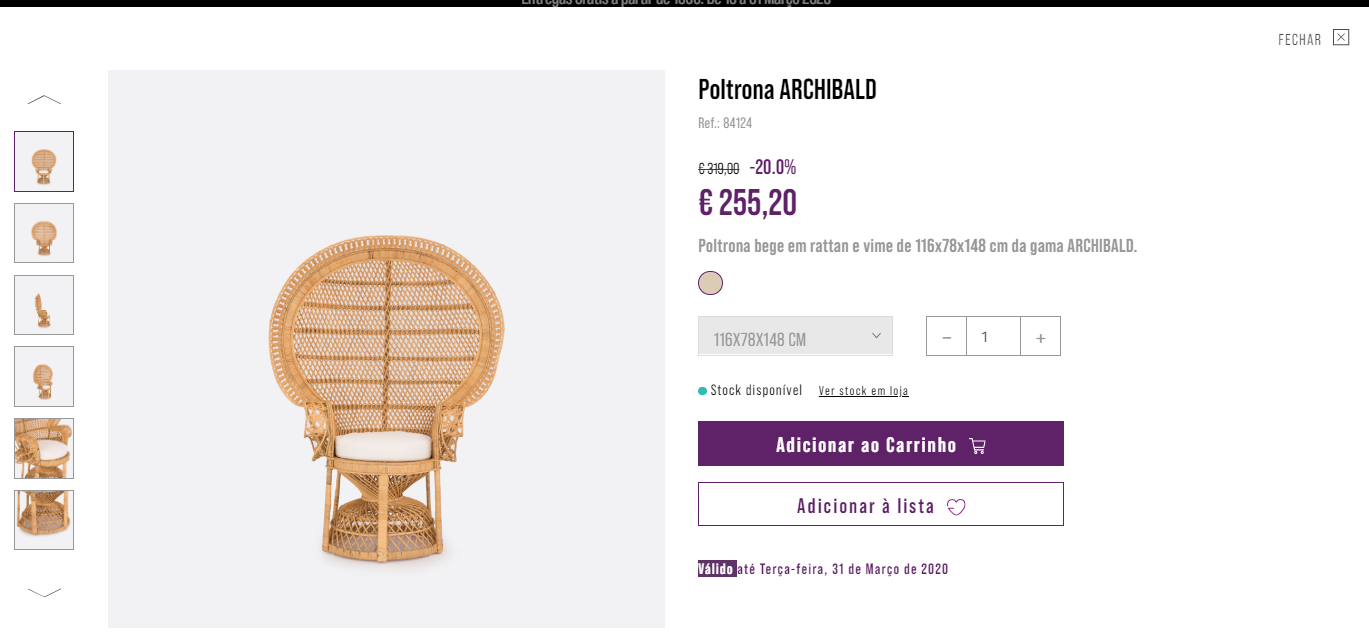View the side-profile chair thumbnail
Viewport: 1369px width, 634px height.
(44, 305)
